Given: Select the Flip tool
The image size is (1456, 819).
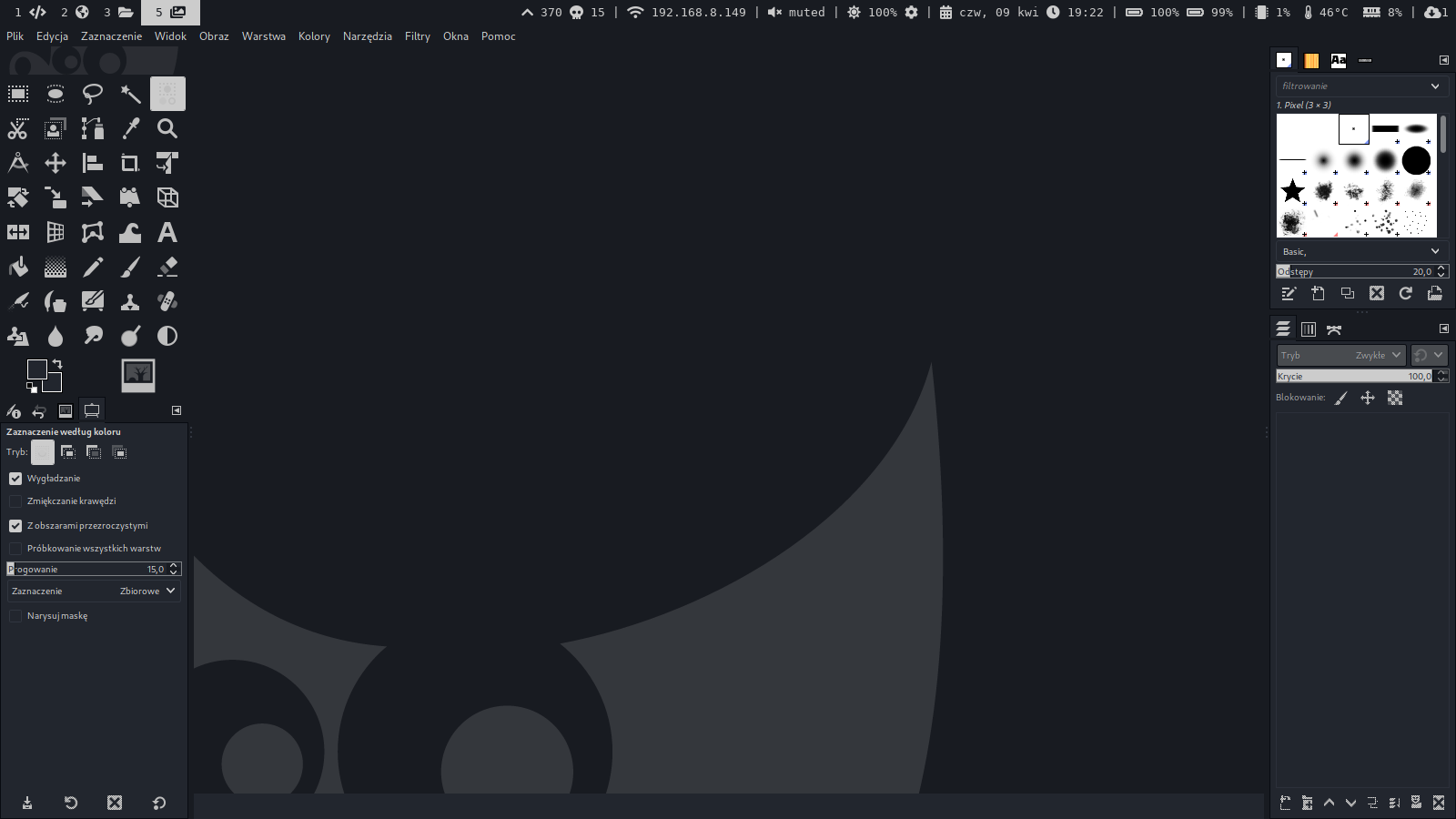Looking at the screenshot, I should pos(18,232).
